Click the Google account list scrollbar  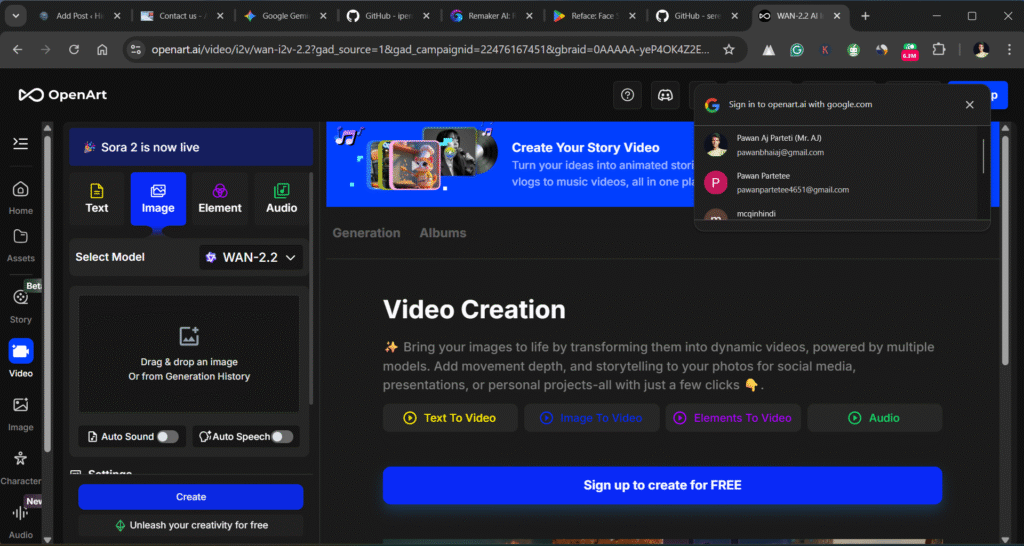click(983, 156)
